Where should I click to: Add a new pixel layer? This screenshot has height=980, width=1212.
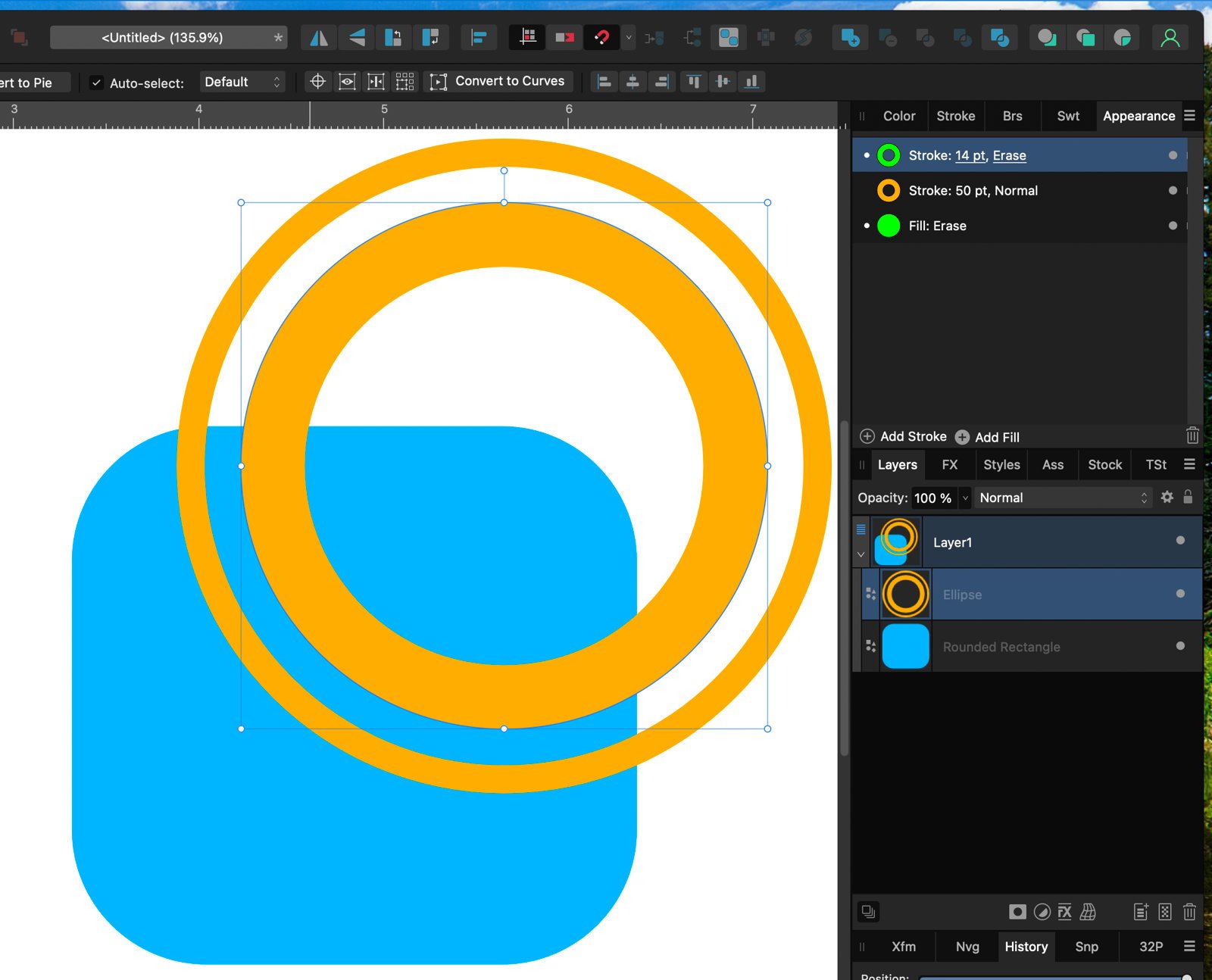pyautogui.click(x=1165, y=912)
